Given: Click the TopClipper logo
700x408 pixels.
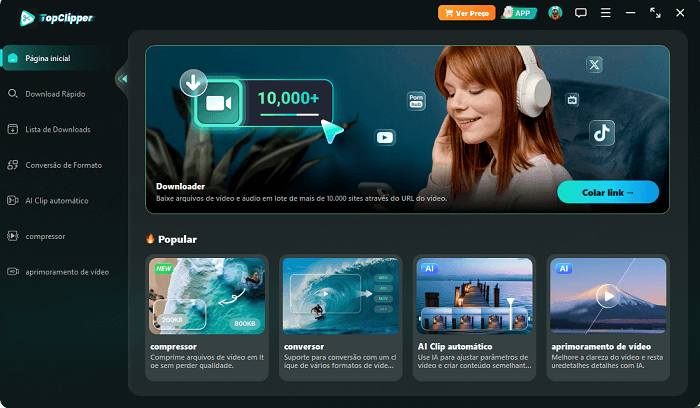Looking at the screenshot, I should [x=57, y=17].
